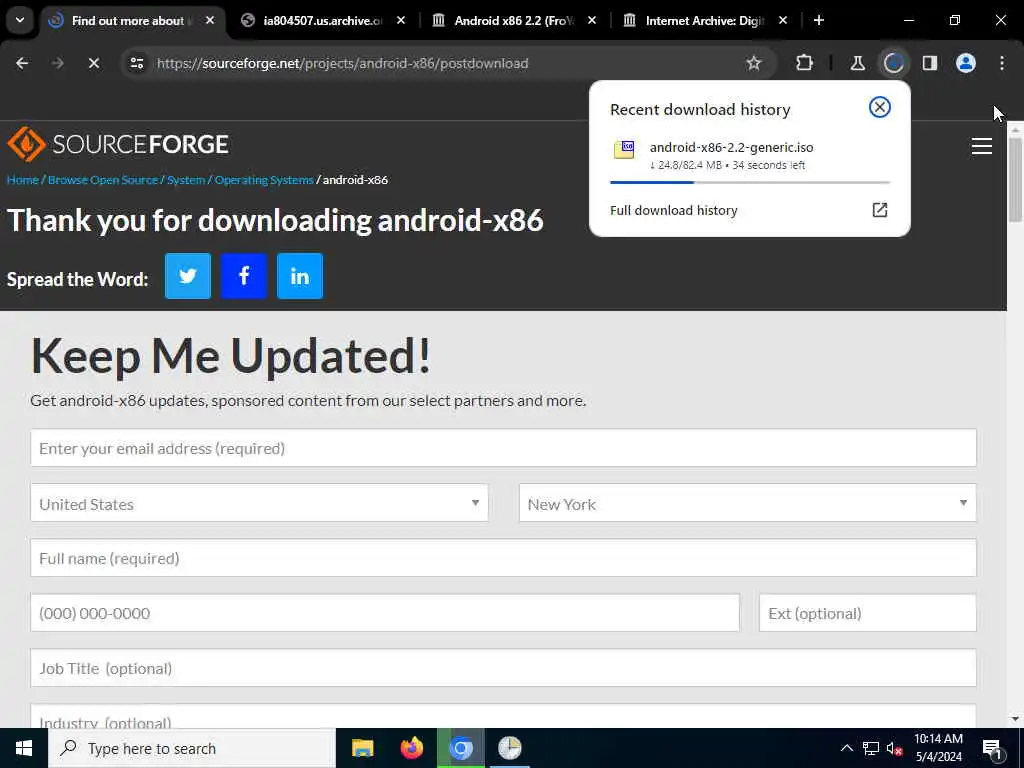Open File Explorer from the taskbar
This screenshot has width=1024, height=768.
(x=362, y=748)
